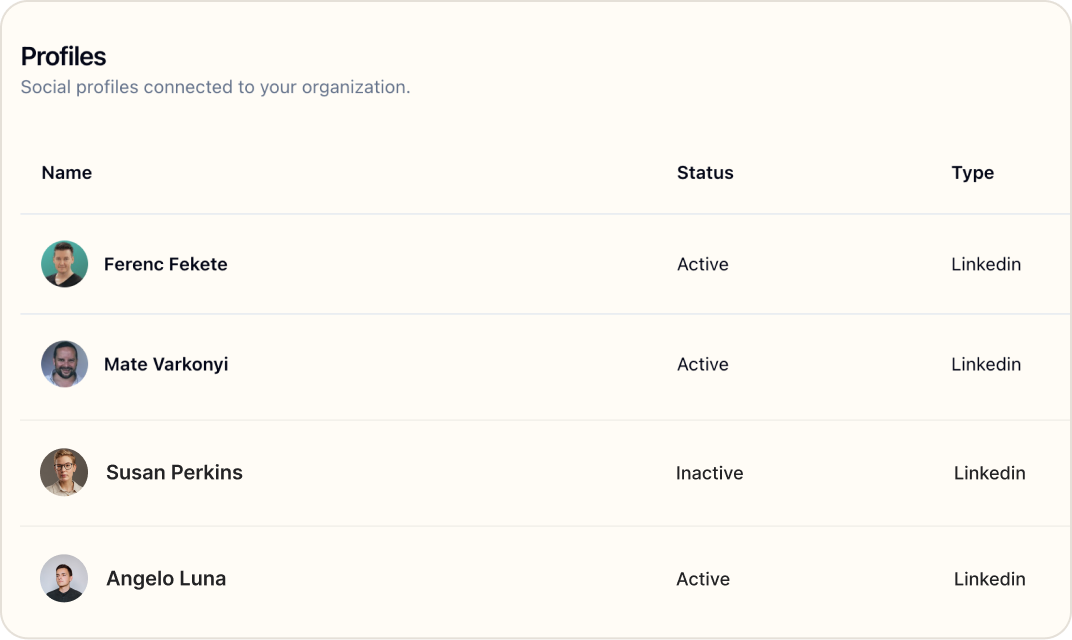Open Mate Varkonyi's profile avatar
1072x640 pixels.
pos(64,364)
